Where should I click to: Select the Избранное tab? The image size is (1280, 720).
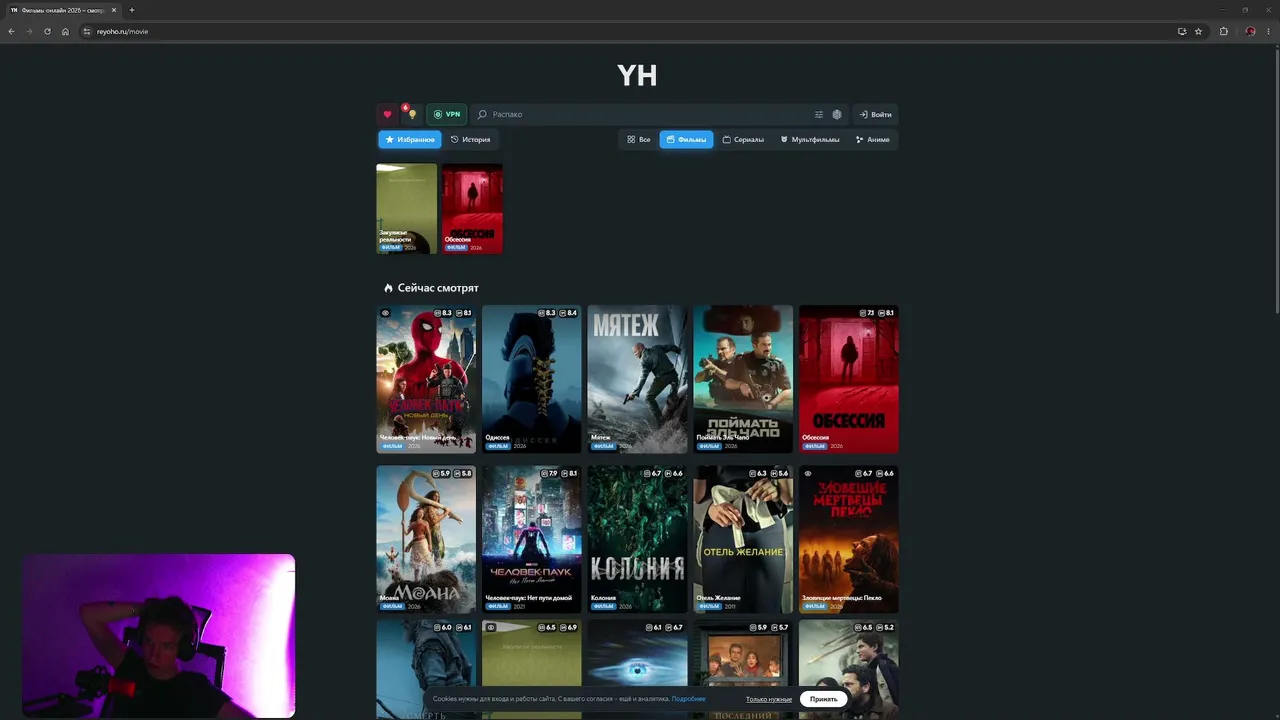410,140
